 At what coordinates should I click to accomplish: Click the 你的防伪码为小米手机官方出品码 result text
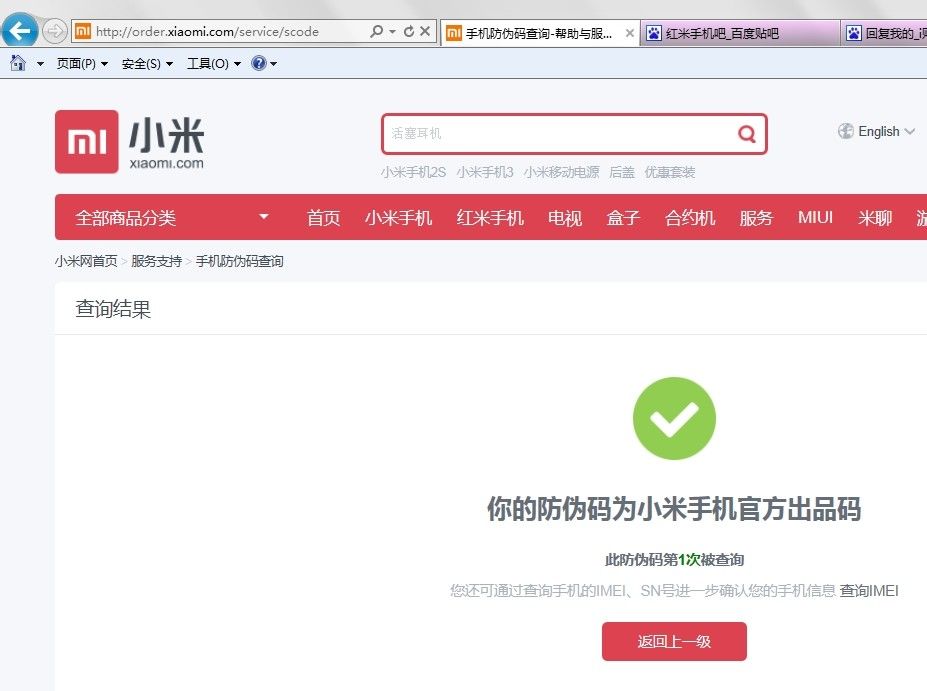coord(674,508)
